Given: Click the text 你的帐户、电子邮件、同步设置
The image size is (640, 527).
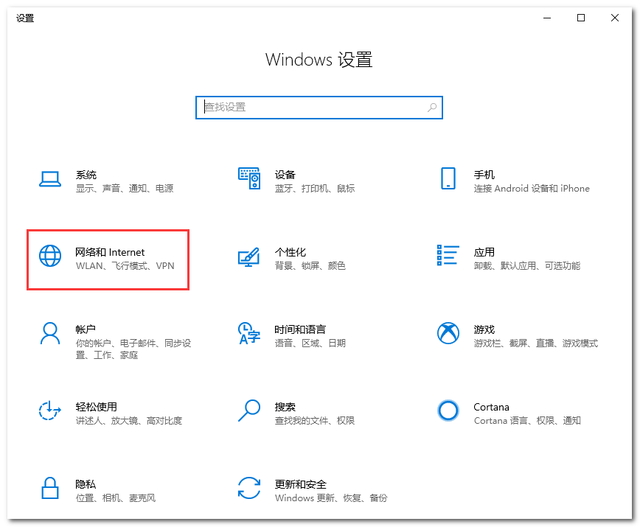Looking at the screenshot, I should pos(133,349).
